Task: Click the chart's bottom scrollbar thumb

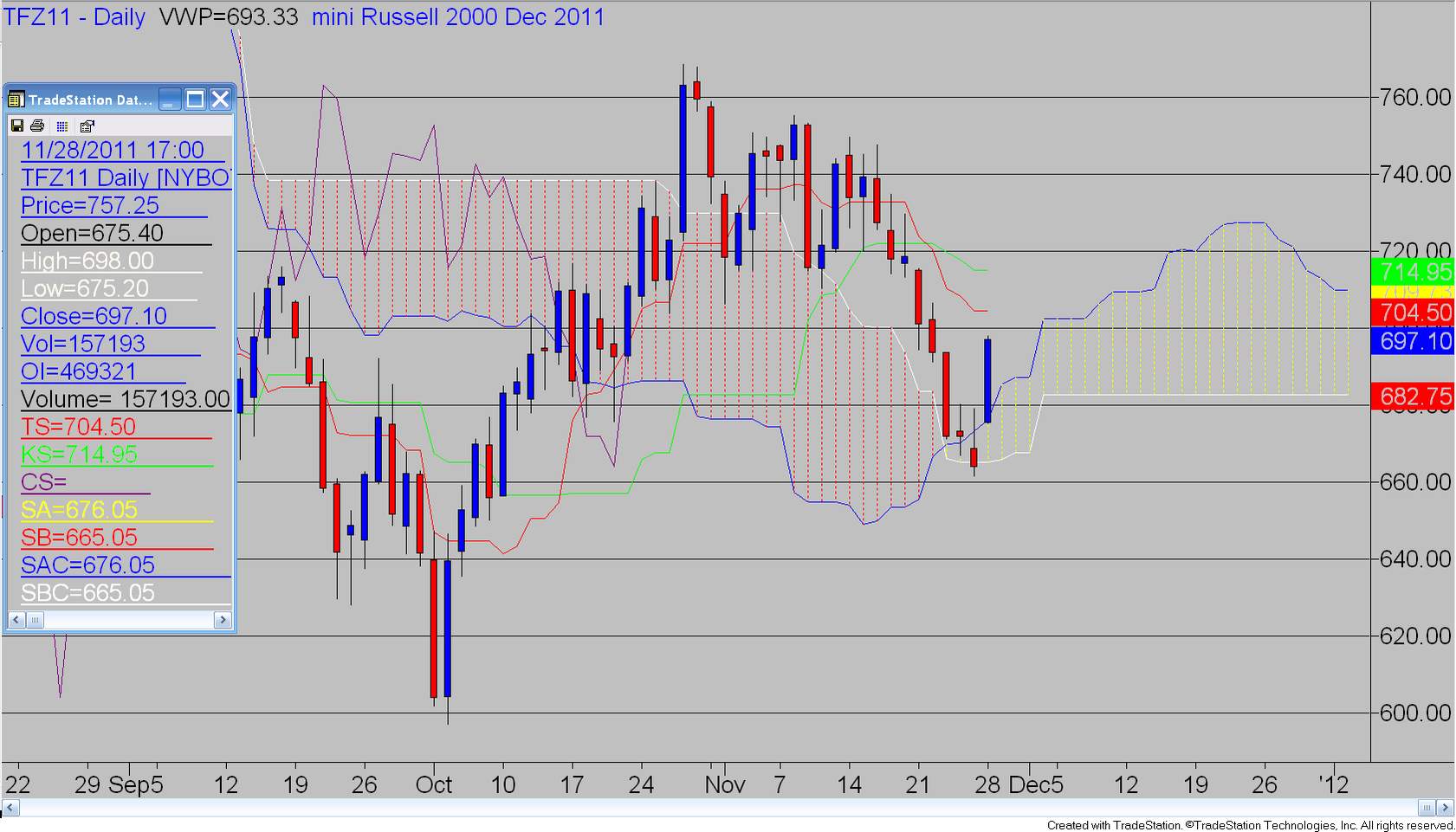Action: [x=1427, y=808]
